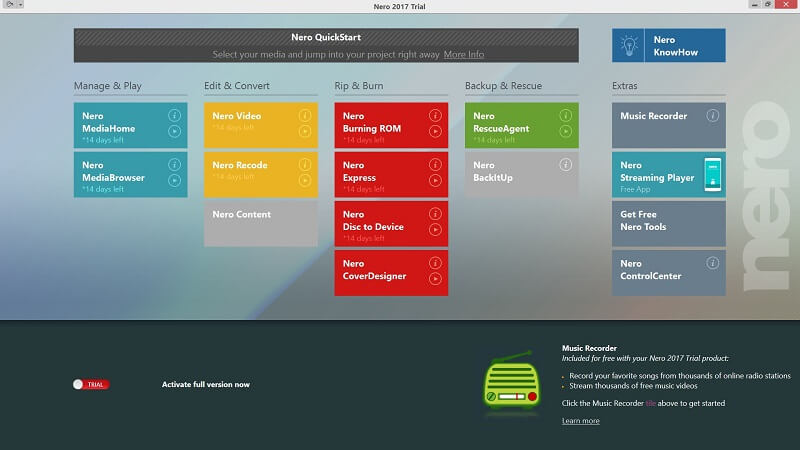Open info for Nero MediaBrowser
The image size is (800, 450).
click(x=174, y=165)
